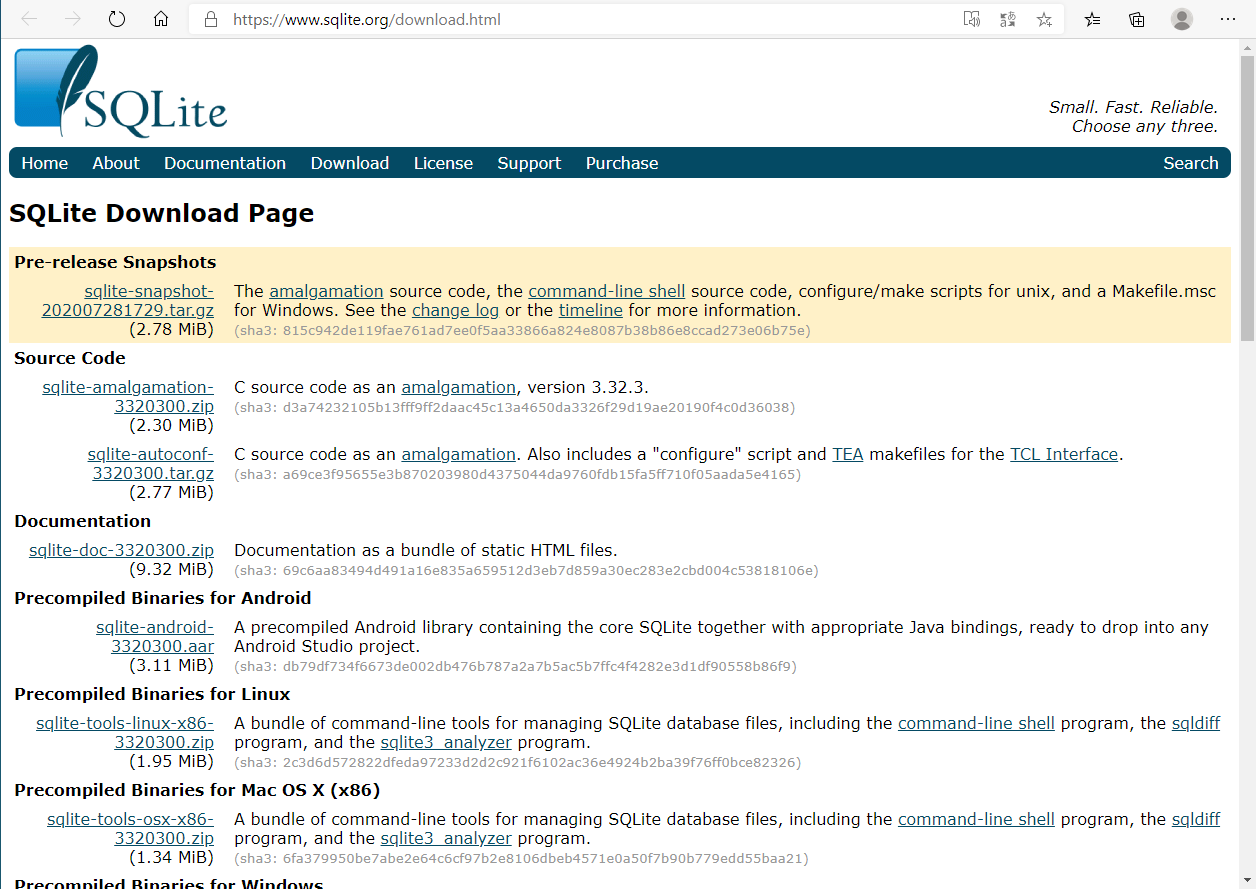
Task: Download sqlite-snapshot-202007281729.tar.gz
Action: pyautogui.click(x=128, y=300)
